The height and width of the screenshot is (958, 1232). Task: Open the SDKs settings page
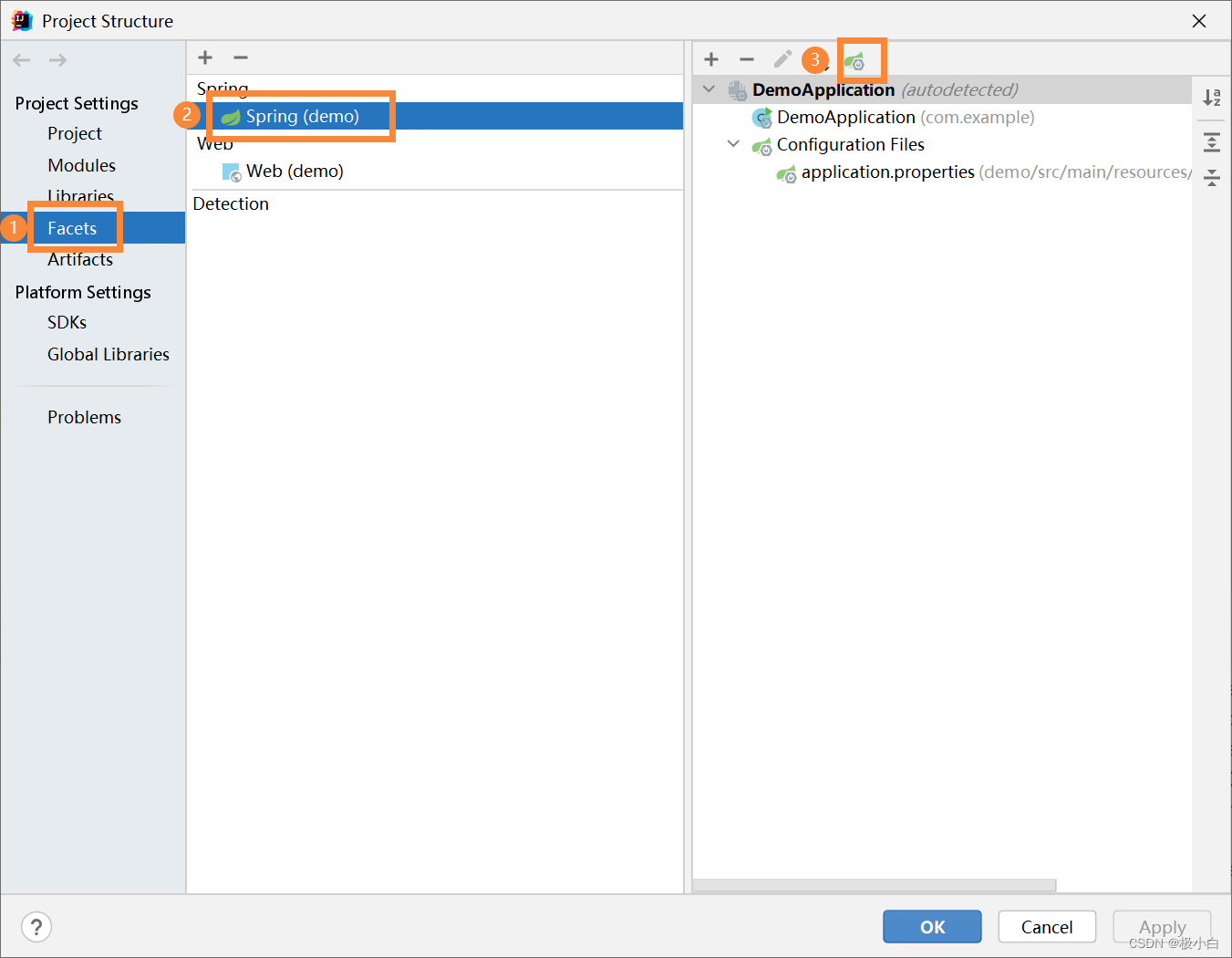click(67, 322)
